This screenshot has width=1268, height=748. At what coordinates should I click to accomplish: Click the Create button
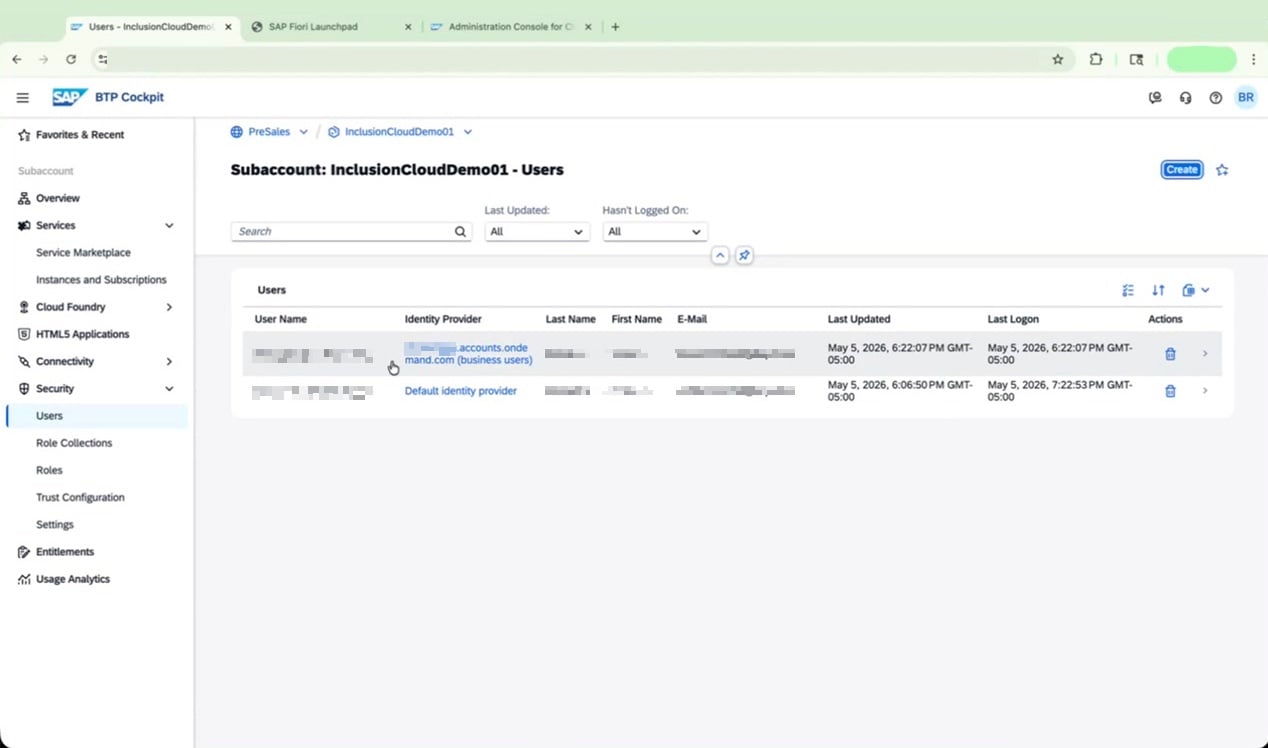coord(1182,170)
